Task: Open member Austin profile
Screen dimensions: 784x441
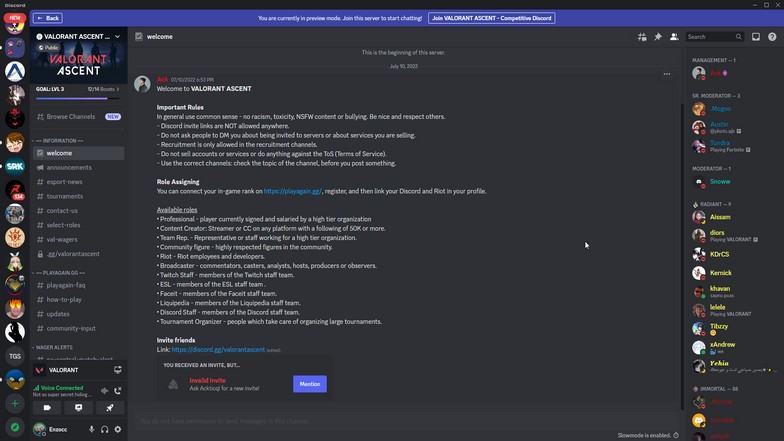Action: (731, 127)
